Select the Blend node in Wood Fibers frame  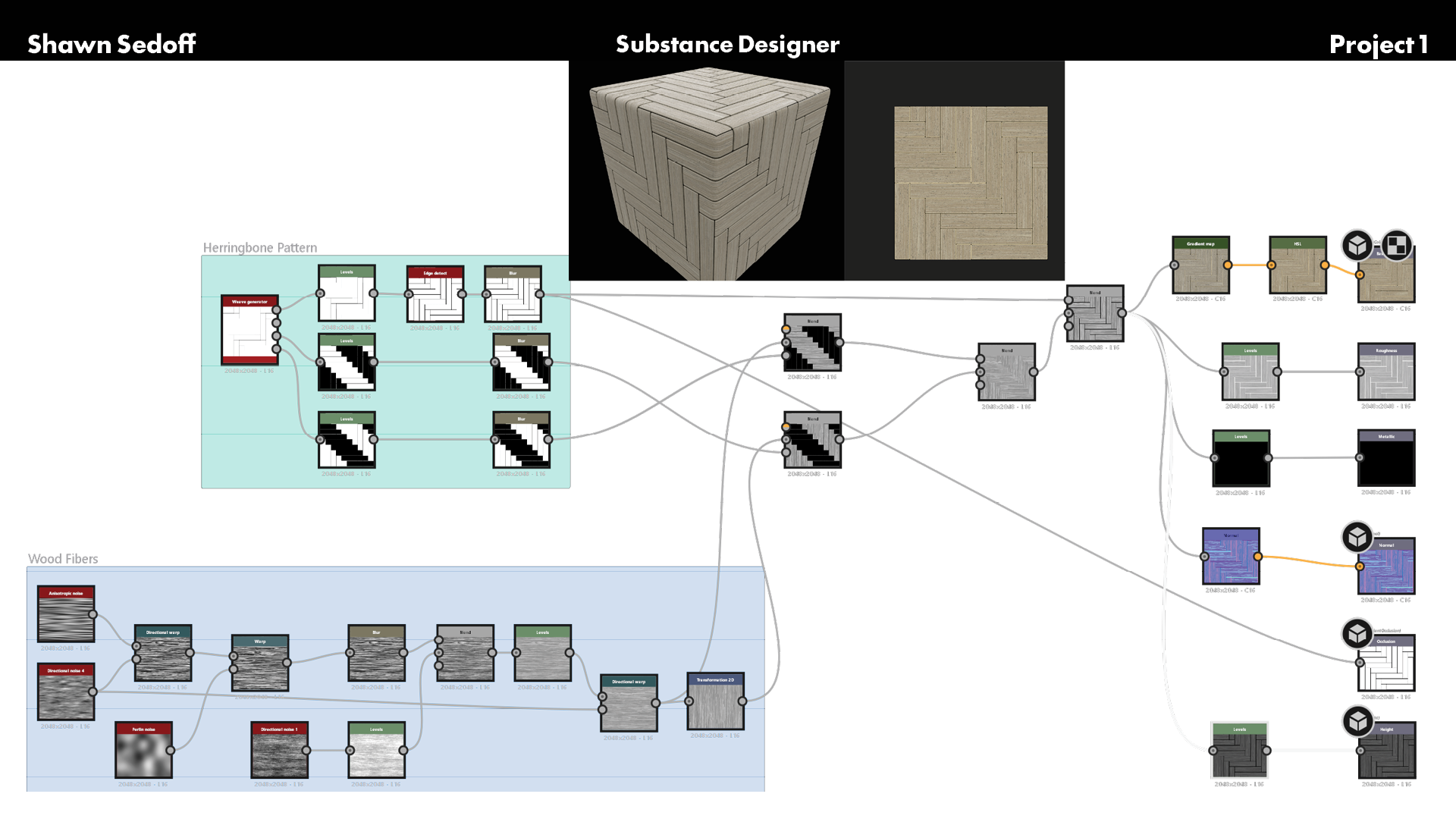(x=465, y=653)
